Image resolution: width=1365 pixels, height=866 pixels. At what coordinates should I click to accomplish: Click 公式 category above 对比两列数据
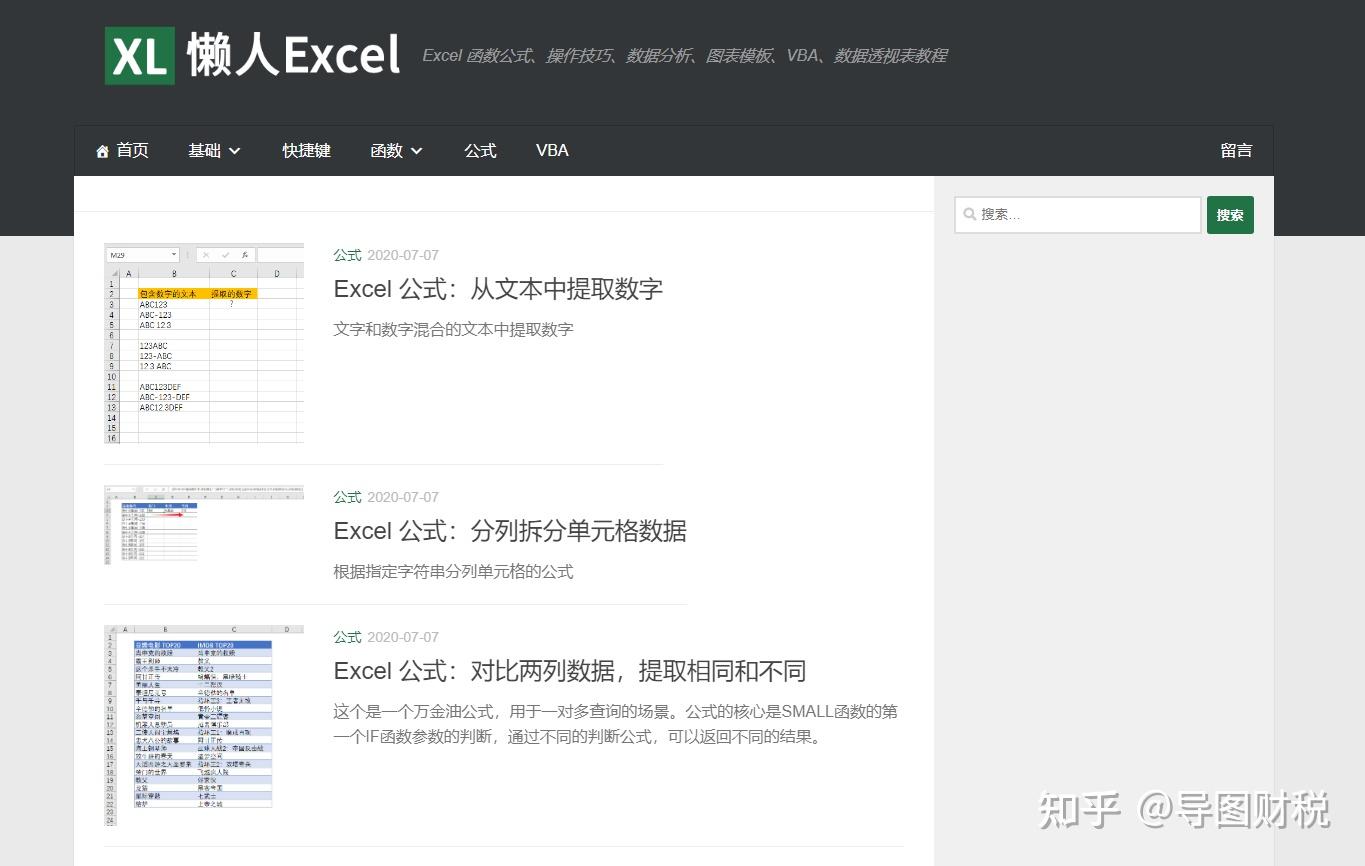pyautogui.click(x=347, y=637)
